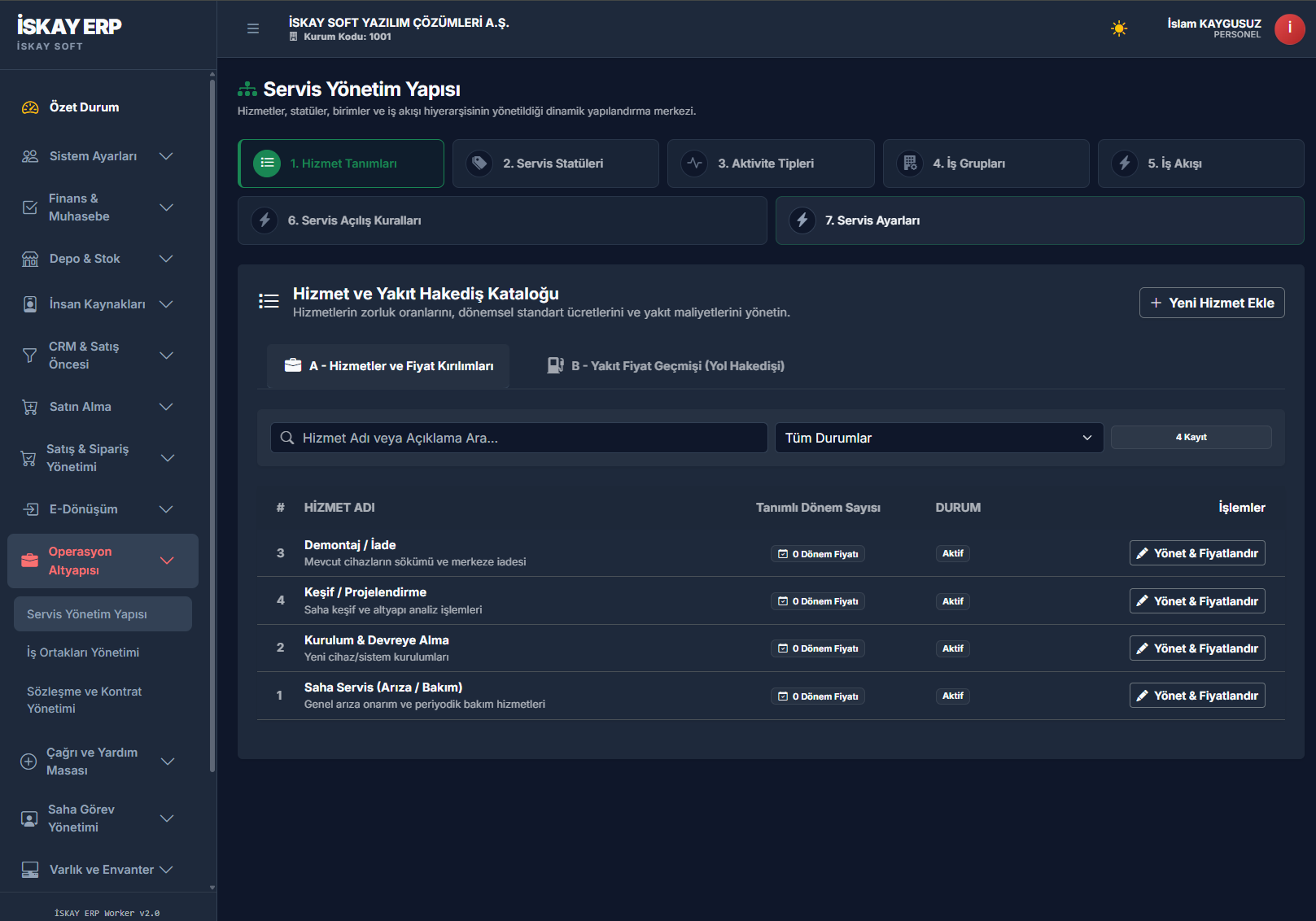Switch to B - Yakıt Fiyat Geçmişi tab
This screenshot has height=921, width=1316.
point(666,366)
